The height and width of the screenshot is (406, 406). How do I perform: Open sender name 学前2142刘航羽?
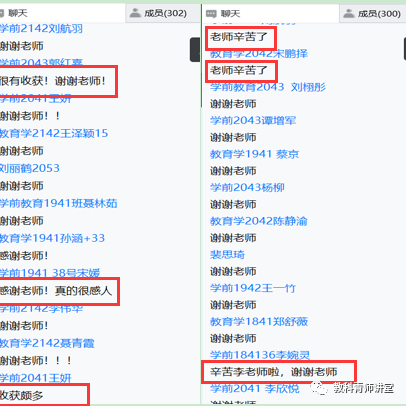pos(41,29)
